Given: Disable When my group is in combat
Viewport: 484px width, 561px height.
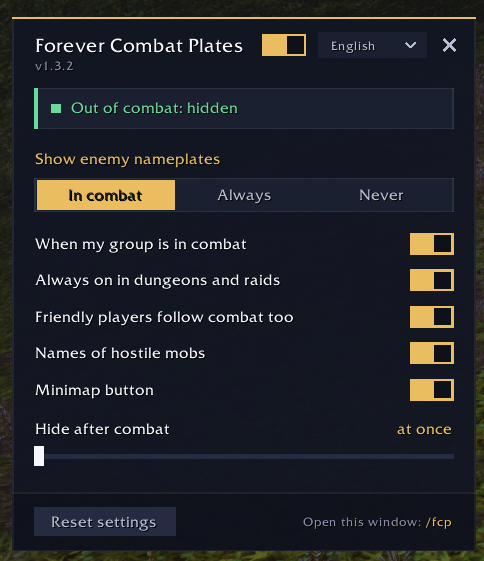Looking at the screenshot, I should pos(432,244).
